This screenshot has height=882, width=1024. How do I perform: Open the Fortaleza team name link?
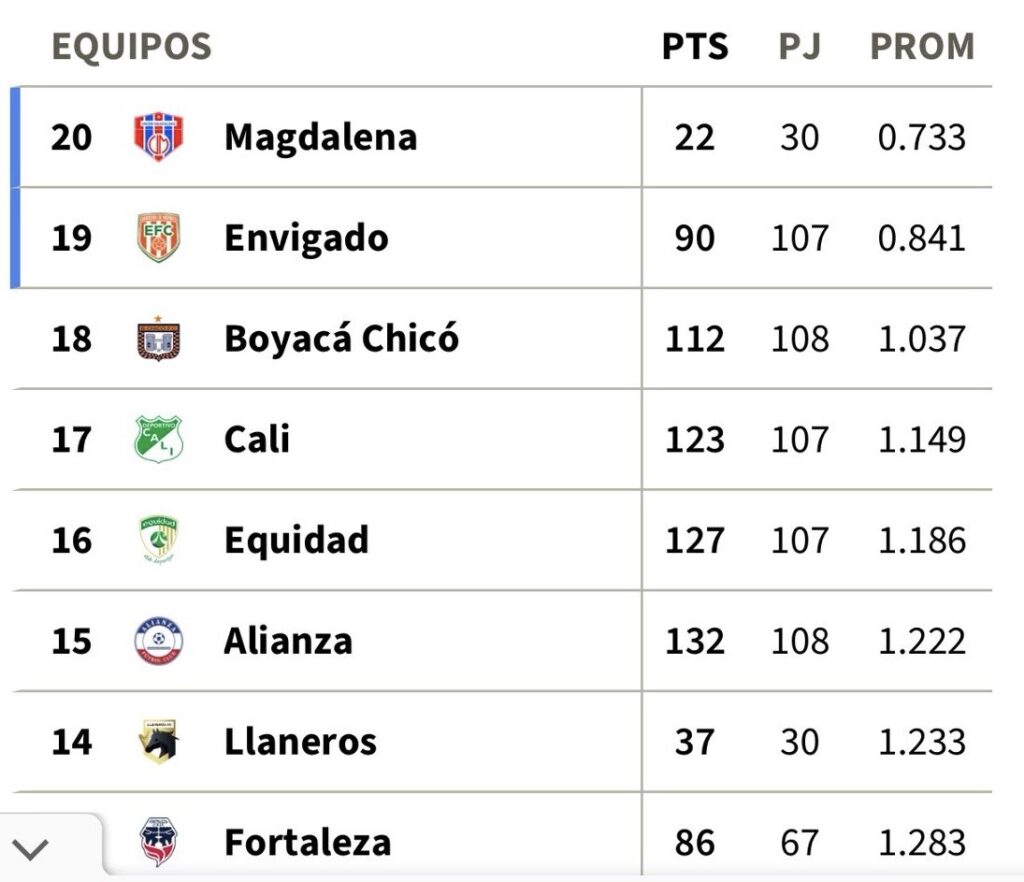coord(307,842)
